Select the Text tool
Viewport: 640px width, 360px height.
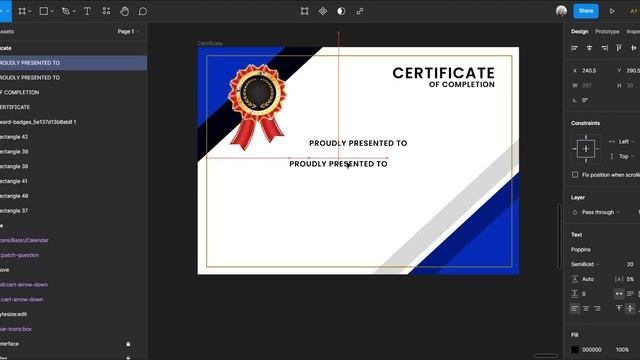[87, 11]
